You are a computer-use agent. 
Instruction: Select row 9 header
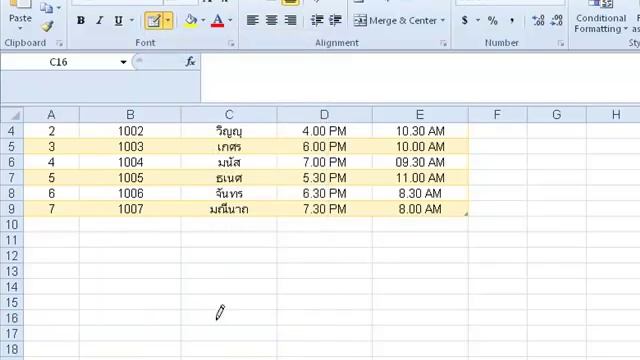pyautogui.click(x=12, y=209)
